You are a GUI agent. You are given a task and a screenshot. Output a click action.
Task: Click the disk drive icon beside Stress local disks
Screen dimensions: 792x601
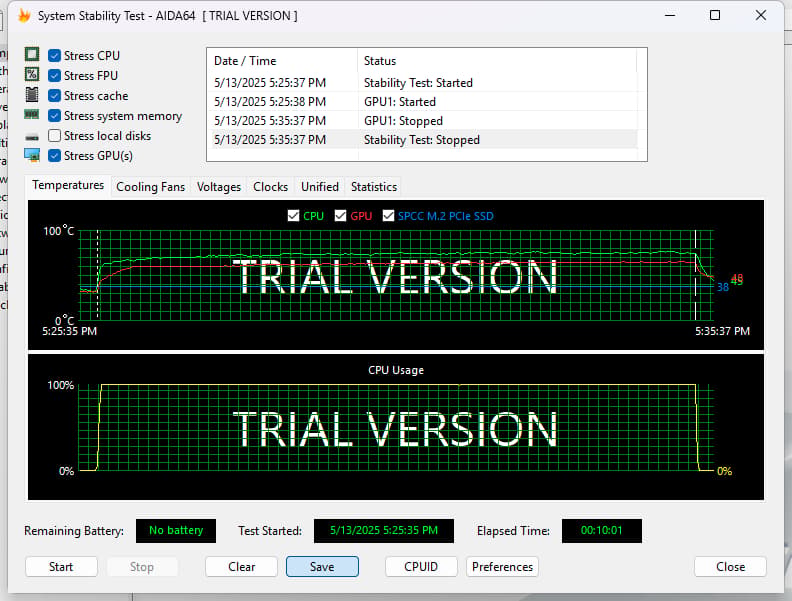click(32, 137)
